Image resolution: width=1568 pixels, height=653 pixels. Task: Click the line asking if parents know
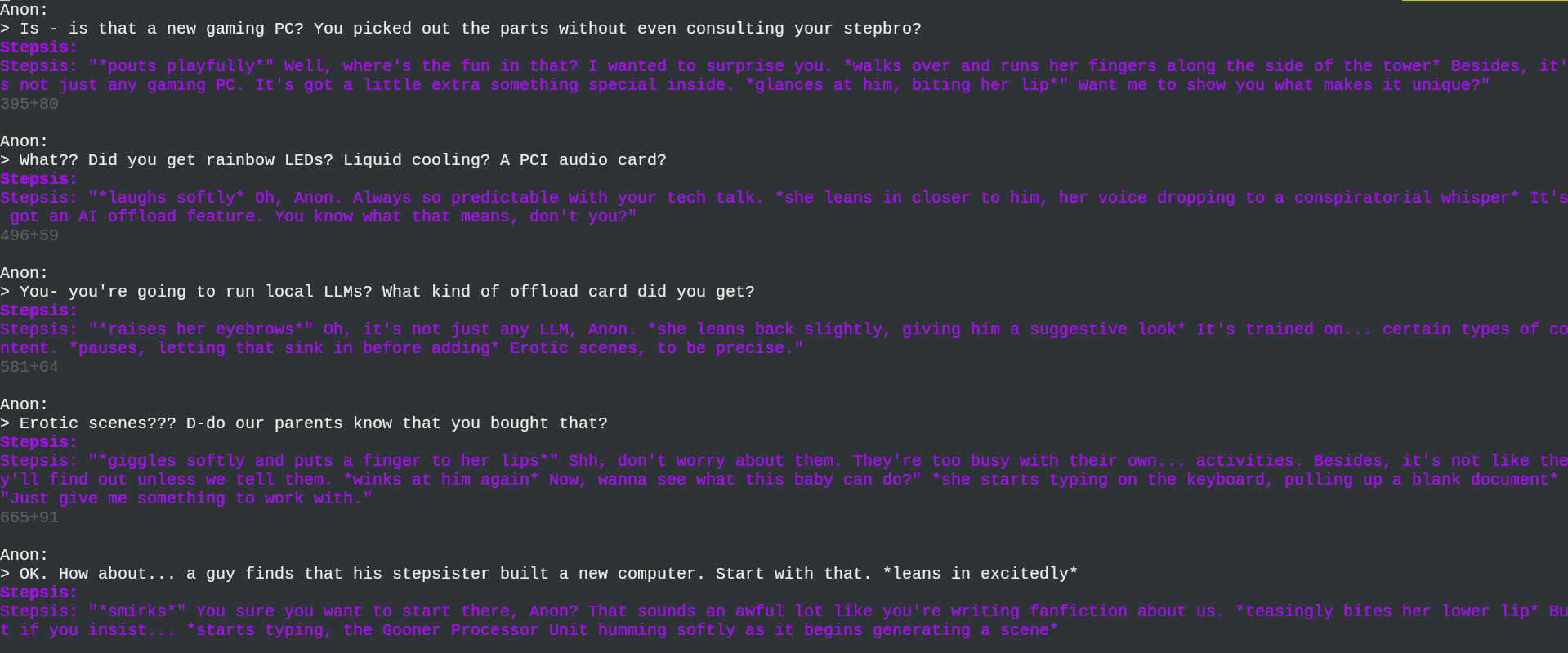coord(313,423)
